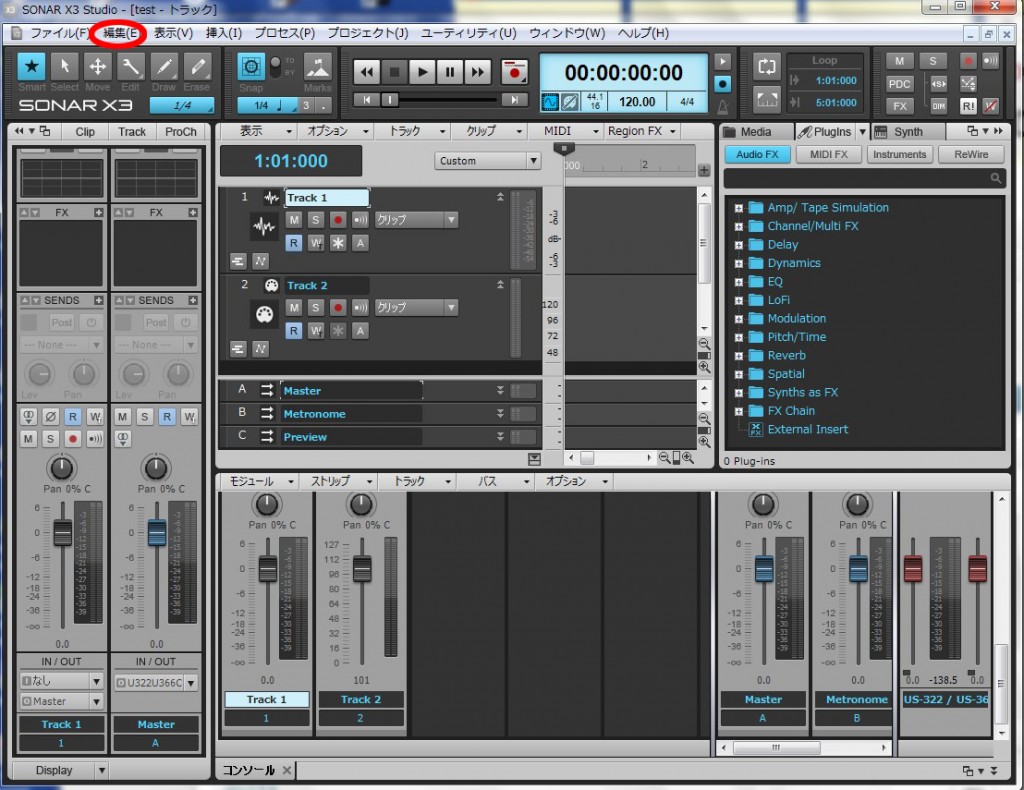Close the コンソール tab

coord(287,770)
